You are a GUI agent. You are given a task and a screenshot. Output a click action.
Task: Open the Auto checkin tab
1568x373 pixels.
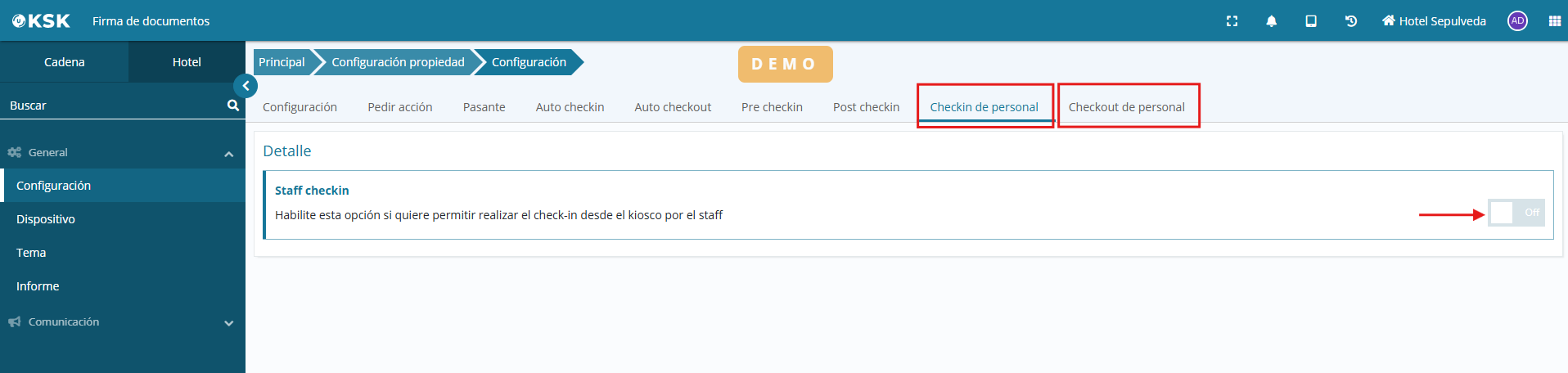click(x=570, y=107)
